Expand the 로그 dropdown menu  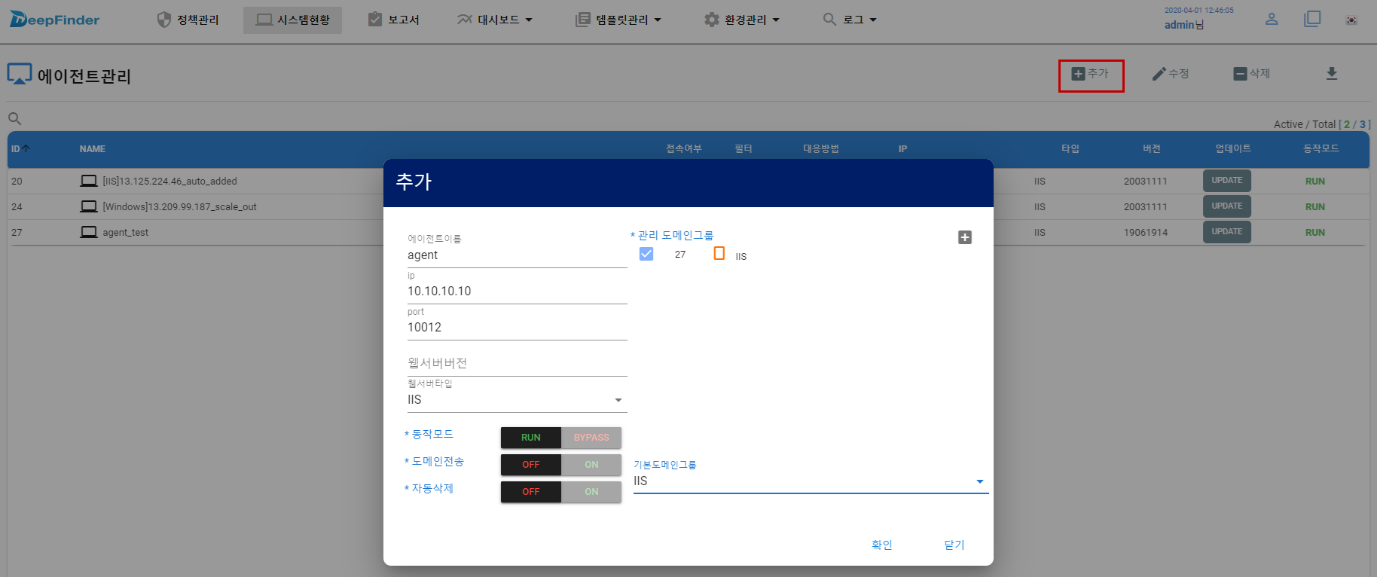click(849, 20)
